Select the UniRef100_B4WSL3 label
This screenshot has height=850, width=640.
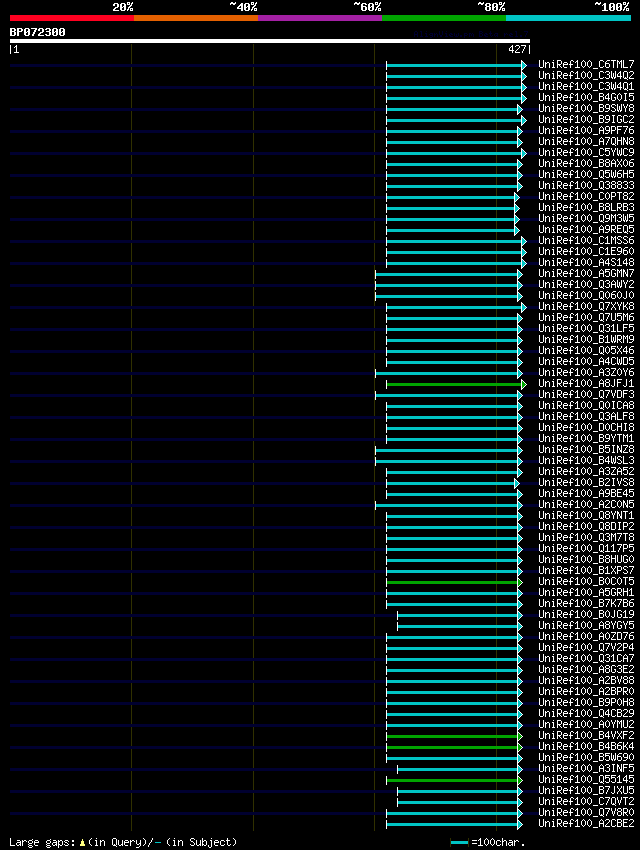tap(586, 460)
